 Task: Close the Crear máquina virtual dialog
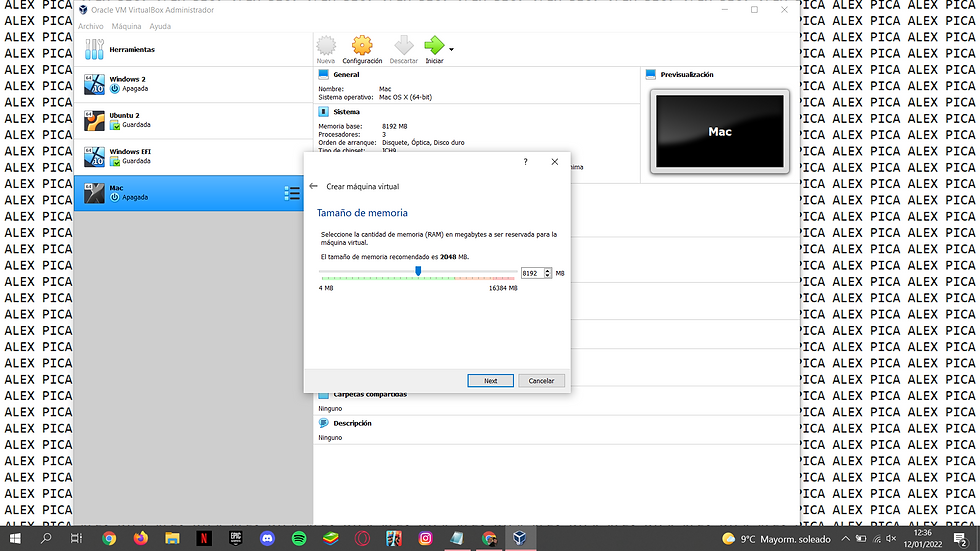point(554,162)
